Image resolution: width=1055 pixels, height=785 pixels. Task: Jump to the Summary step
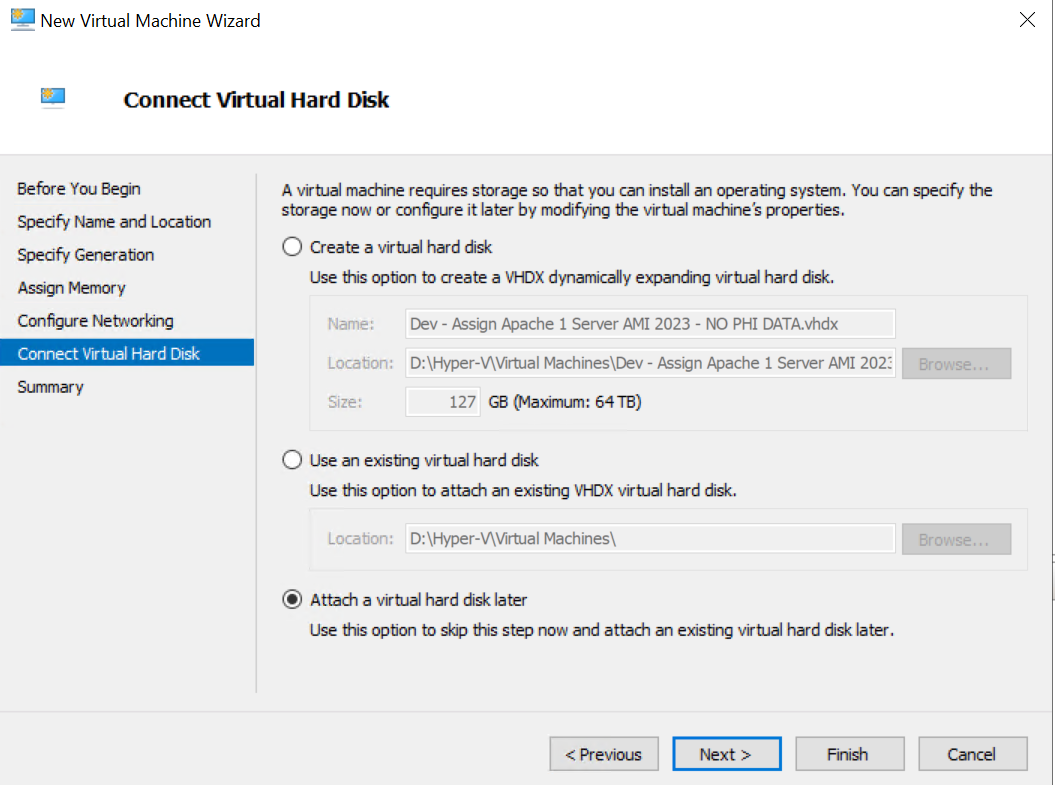point(50,387)
